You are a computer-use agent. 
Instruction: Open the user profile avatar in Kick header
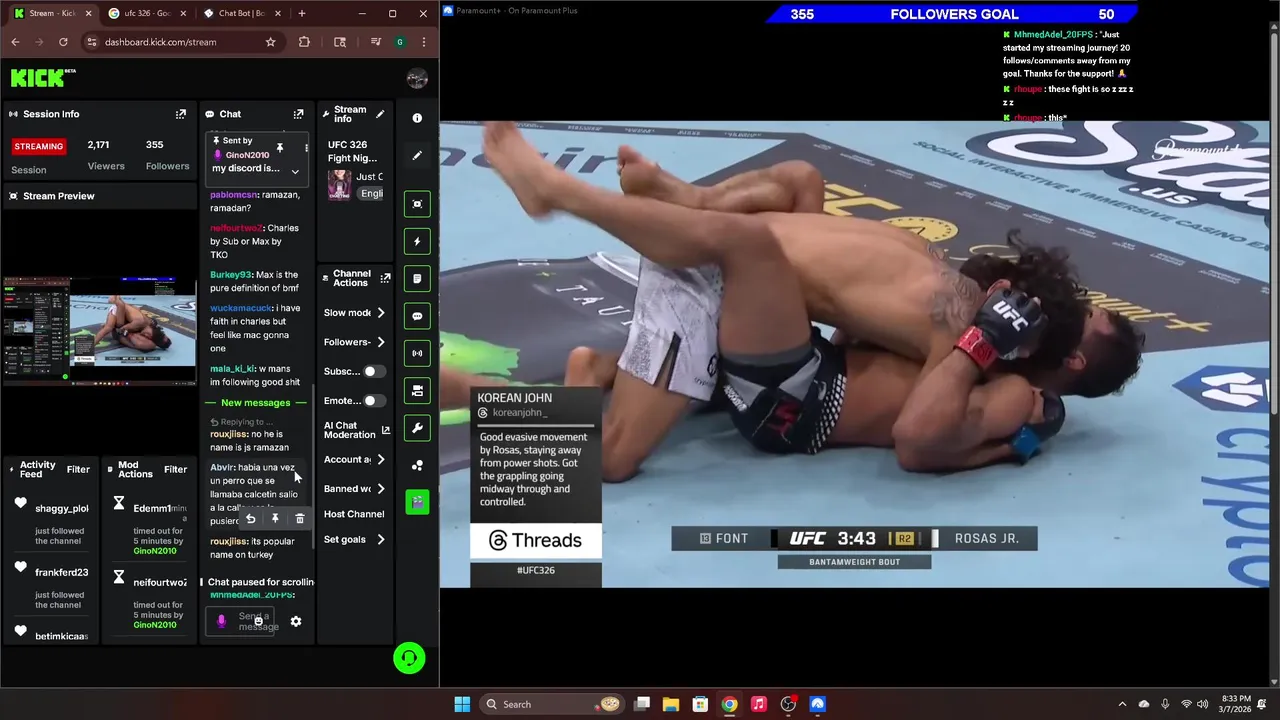tap(417, 79)
